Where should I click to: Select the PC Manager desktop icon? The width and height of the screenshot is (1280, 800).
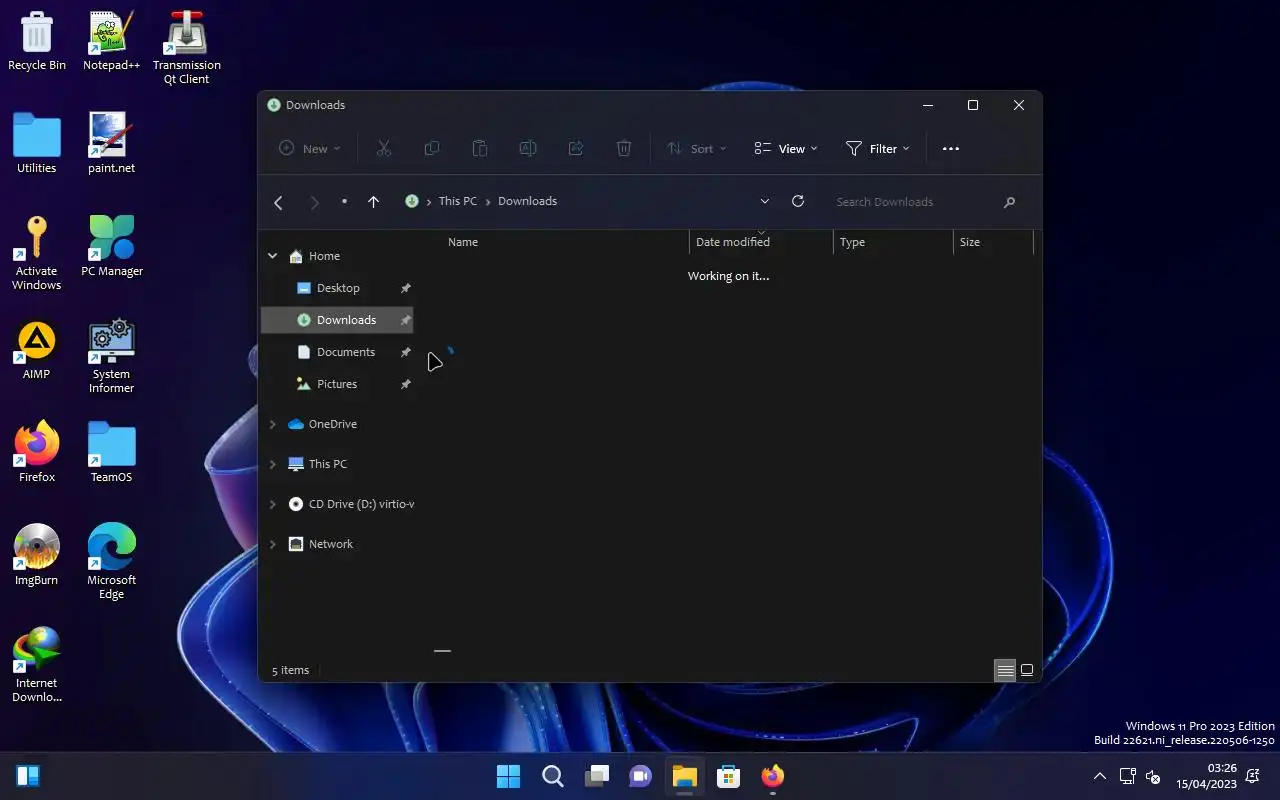(x=111, y=246)
